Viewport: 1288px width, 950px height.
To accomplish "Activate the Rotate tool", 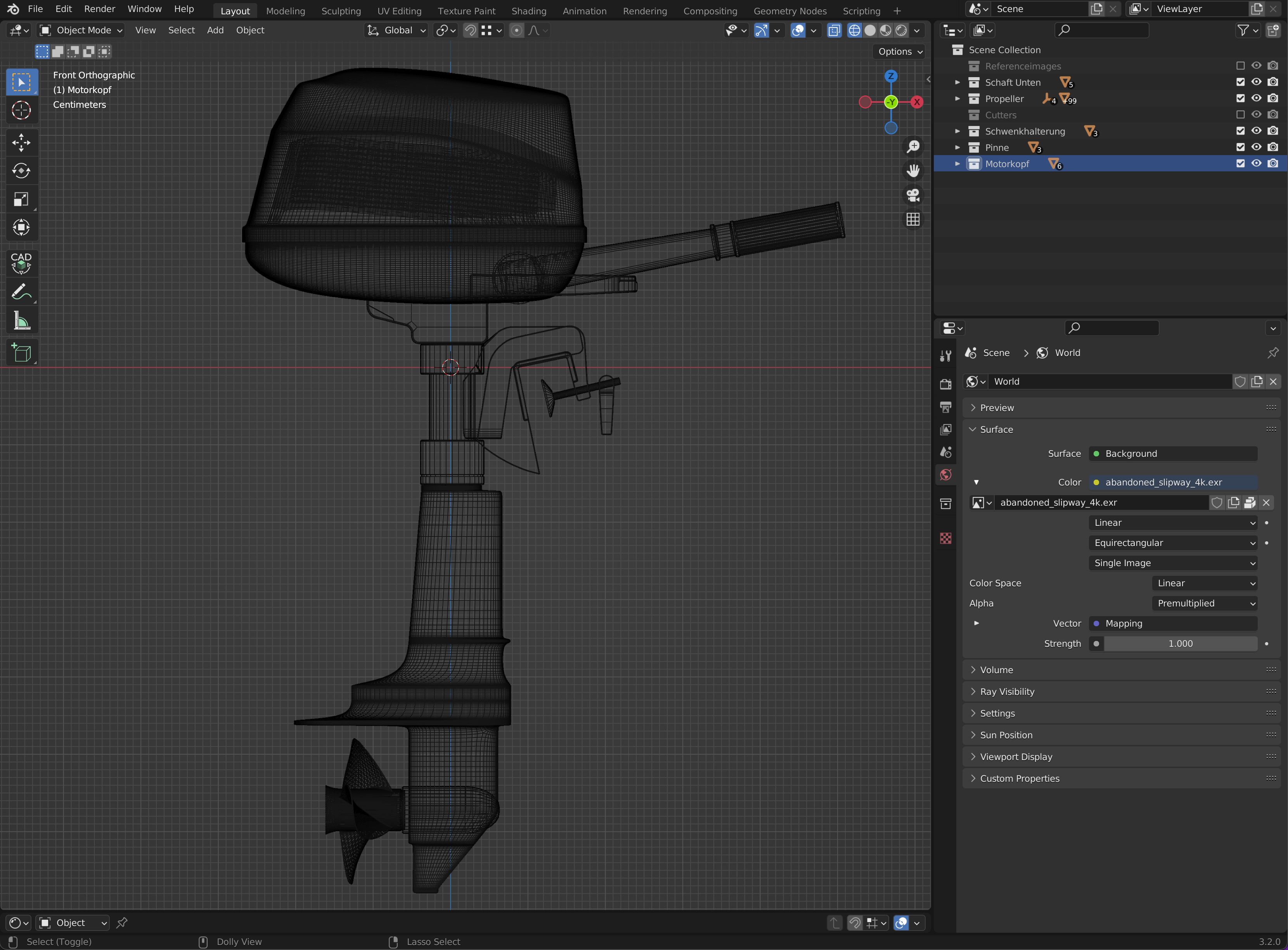I will [x=21, y=171].
